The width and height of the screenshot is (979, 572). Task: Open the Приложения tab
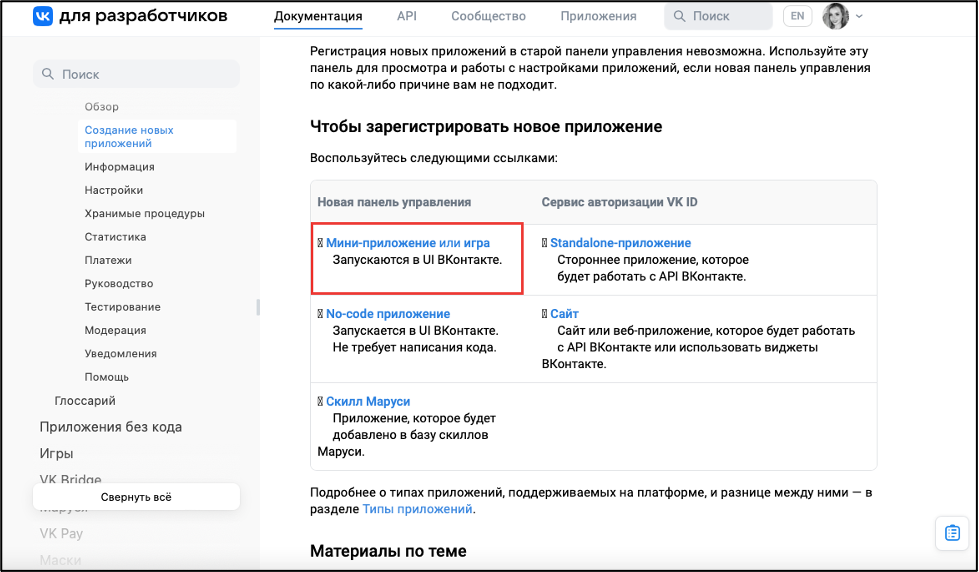(x=598, y=16)
